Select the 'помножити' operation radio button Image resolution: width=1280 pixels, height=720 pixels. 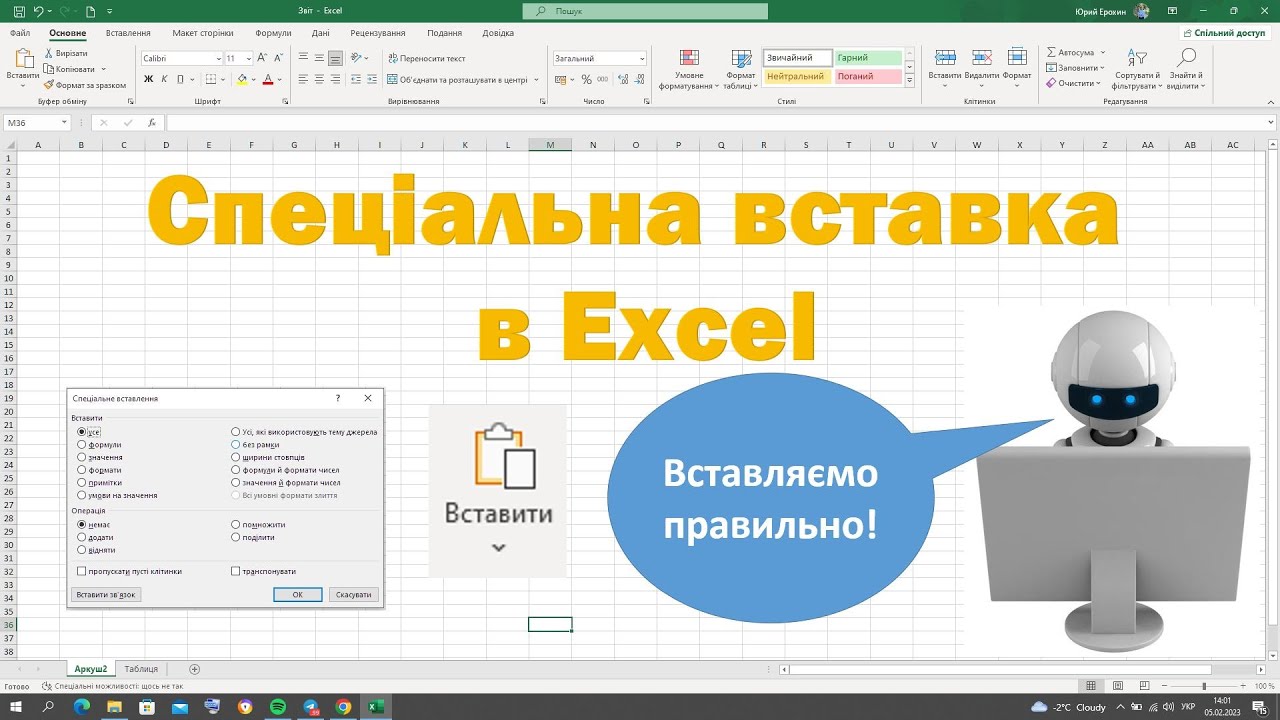(236, 524)
